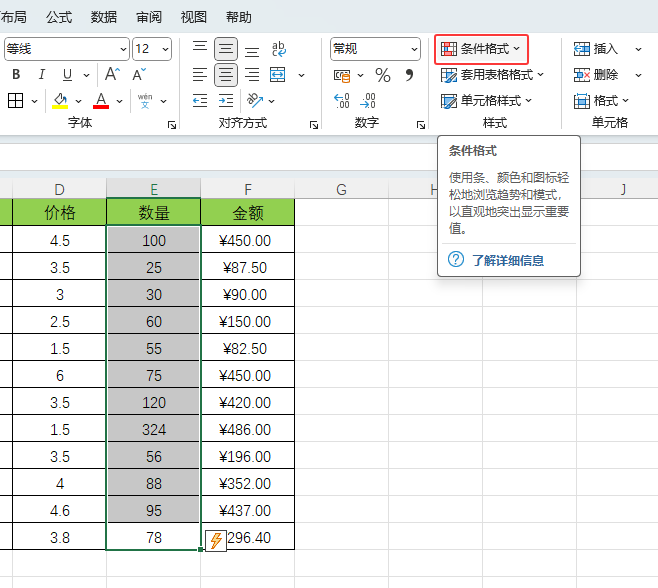Open borders dropdown arrow

[34, 101]
